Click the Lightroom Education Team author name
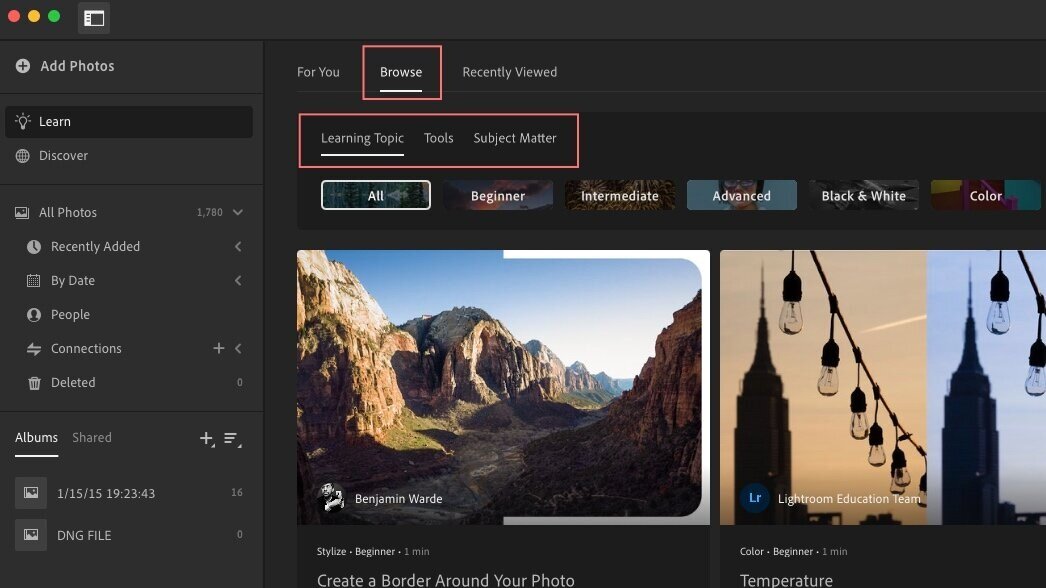This screenshot has width=1046, height=588. tap(849, 499)
